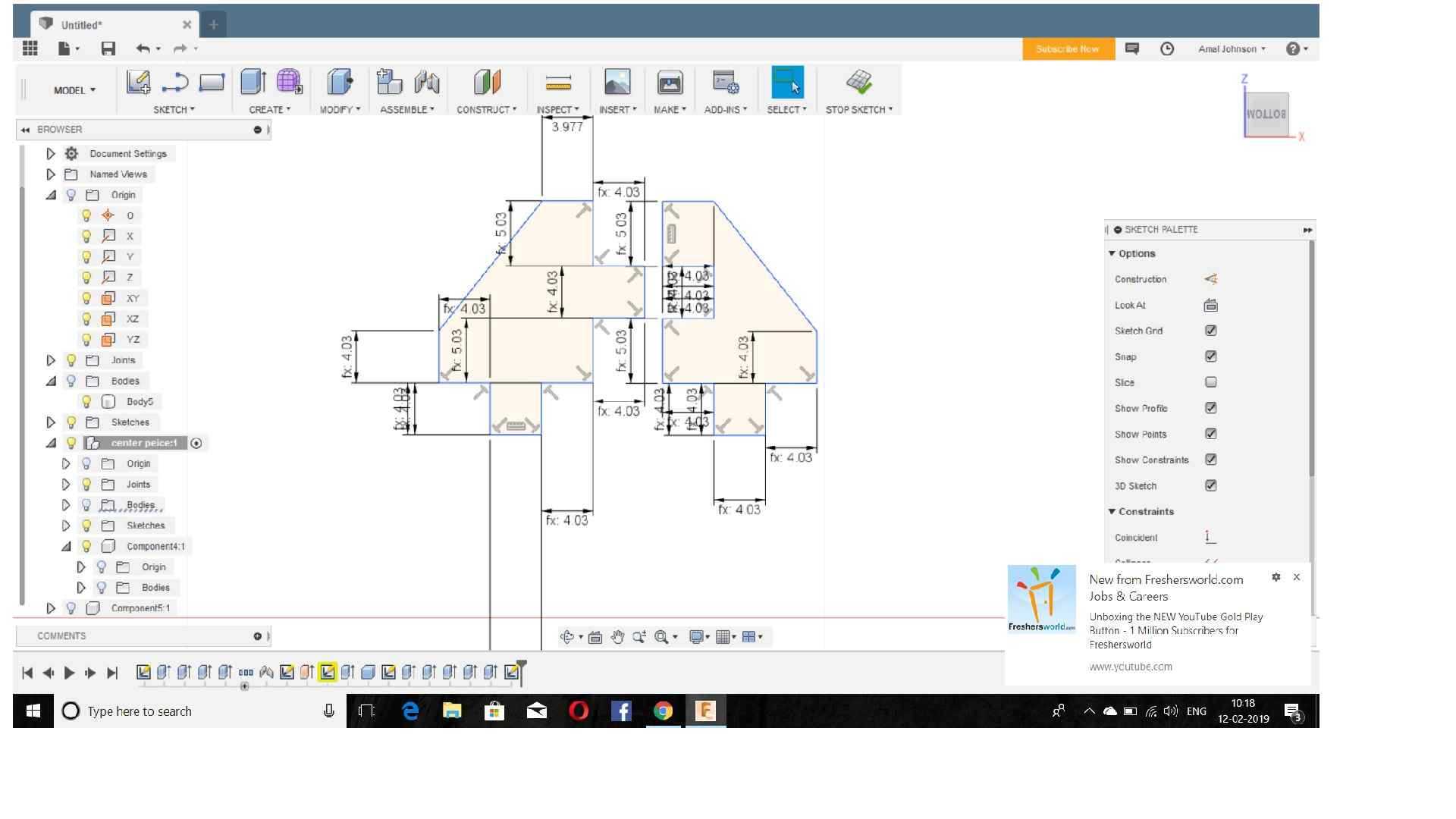Open the CONSTRUCT menu
The image size is (1456, 819).
pos(485,109)
